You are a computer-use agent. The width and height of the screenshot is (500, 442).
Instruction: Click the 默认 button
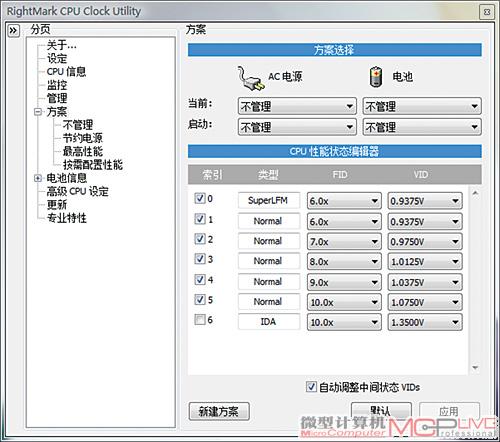[x=381, y=410]
